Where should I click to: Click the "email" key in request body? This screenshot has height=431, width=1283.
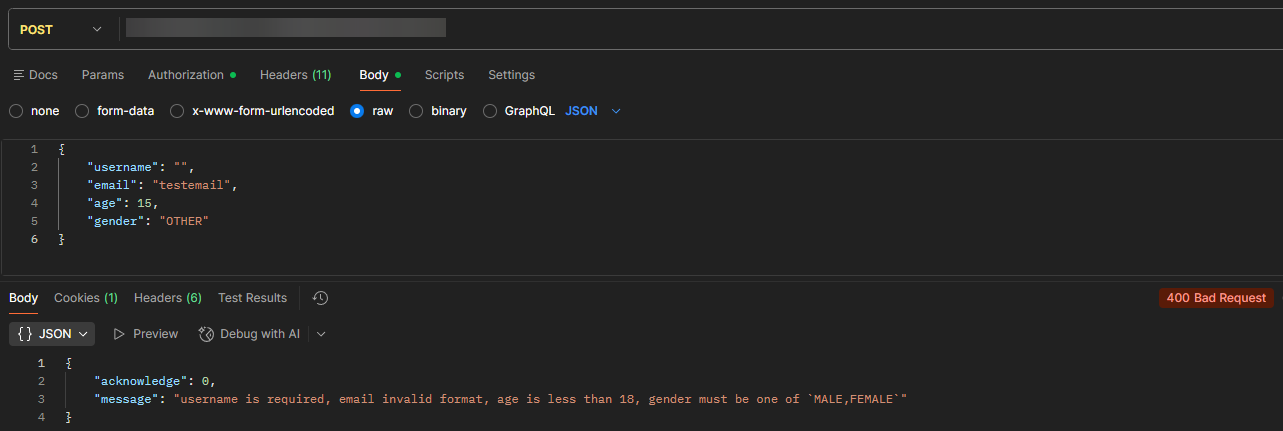113,185
